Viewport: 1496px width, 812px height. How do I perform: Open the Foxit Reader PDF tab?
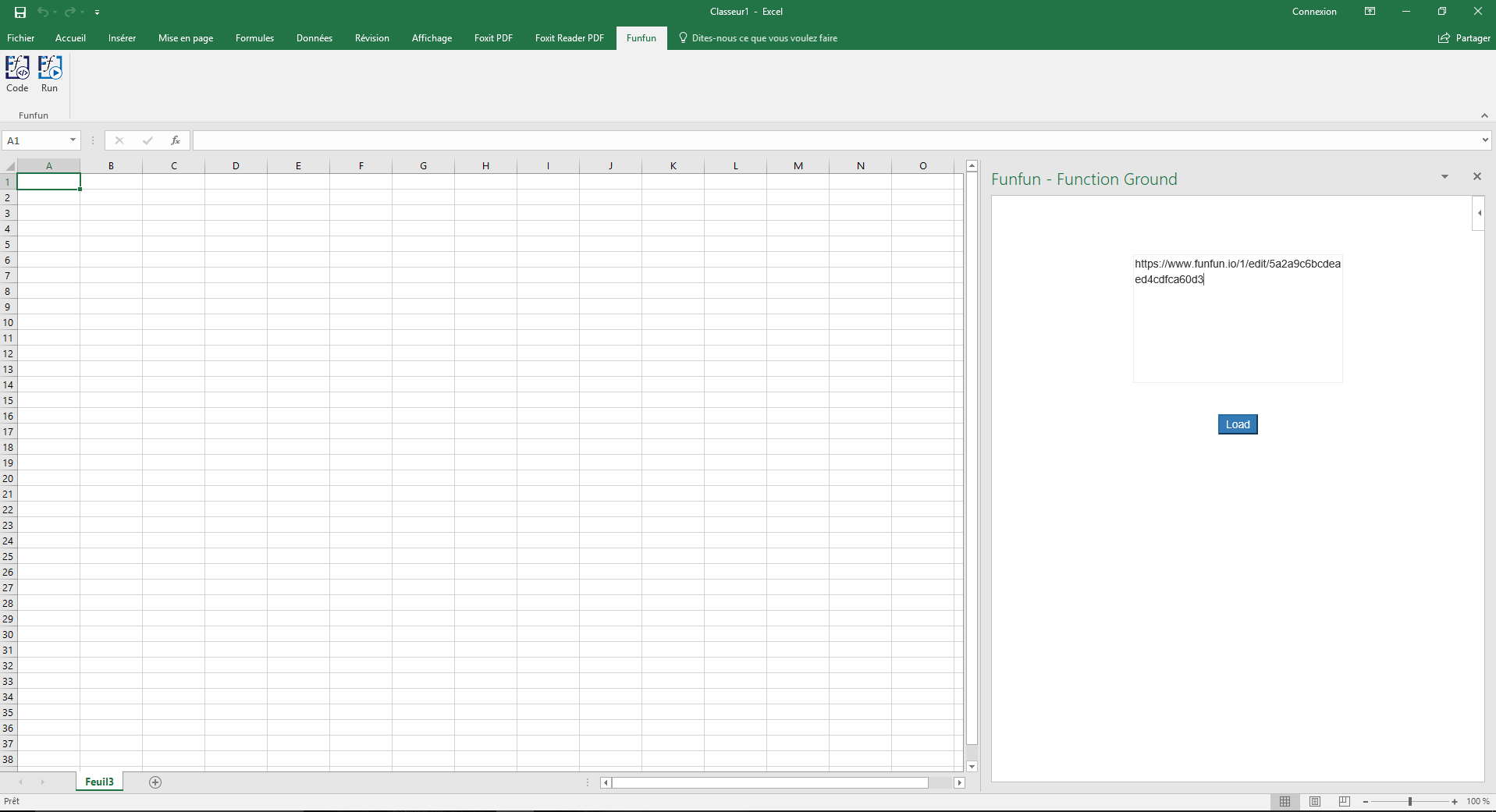click(570, 38)
